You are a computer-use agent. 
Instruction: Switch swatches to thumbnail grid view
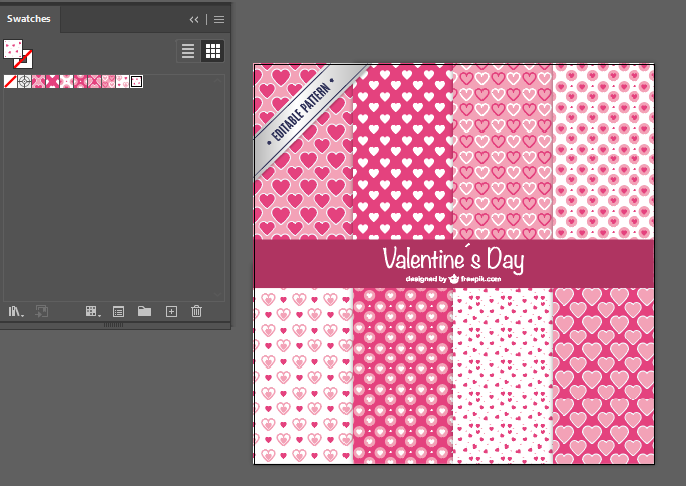pos(213,51)
